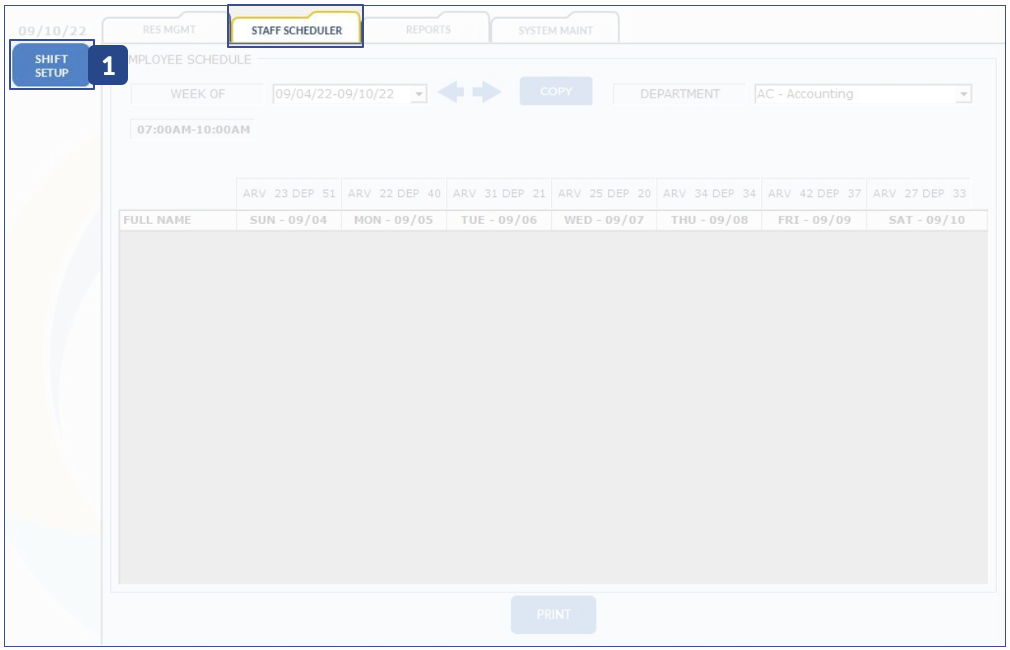Go to the SYSTEM MAINT tab
The image size is (1010, 650).
pos(555,30)
